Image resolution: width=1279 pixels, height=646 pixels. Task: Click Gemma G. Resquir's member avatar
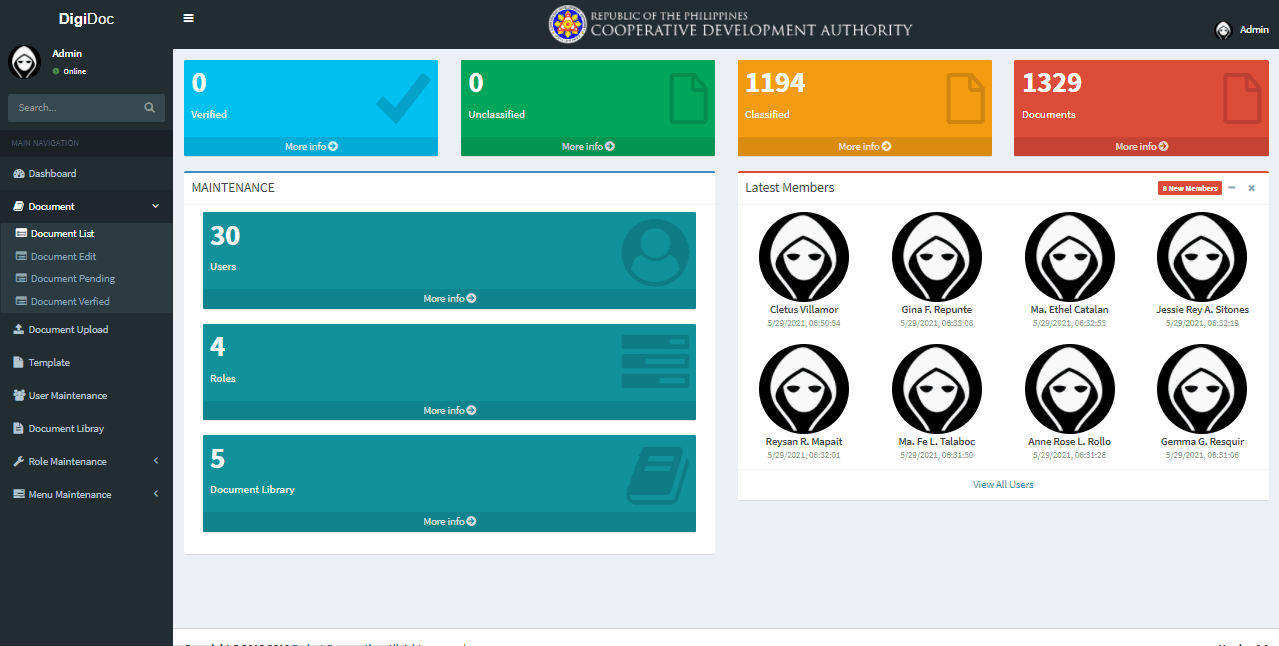(1202, 389)
